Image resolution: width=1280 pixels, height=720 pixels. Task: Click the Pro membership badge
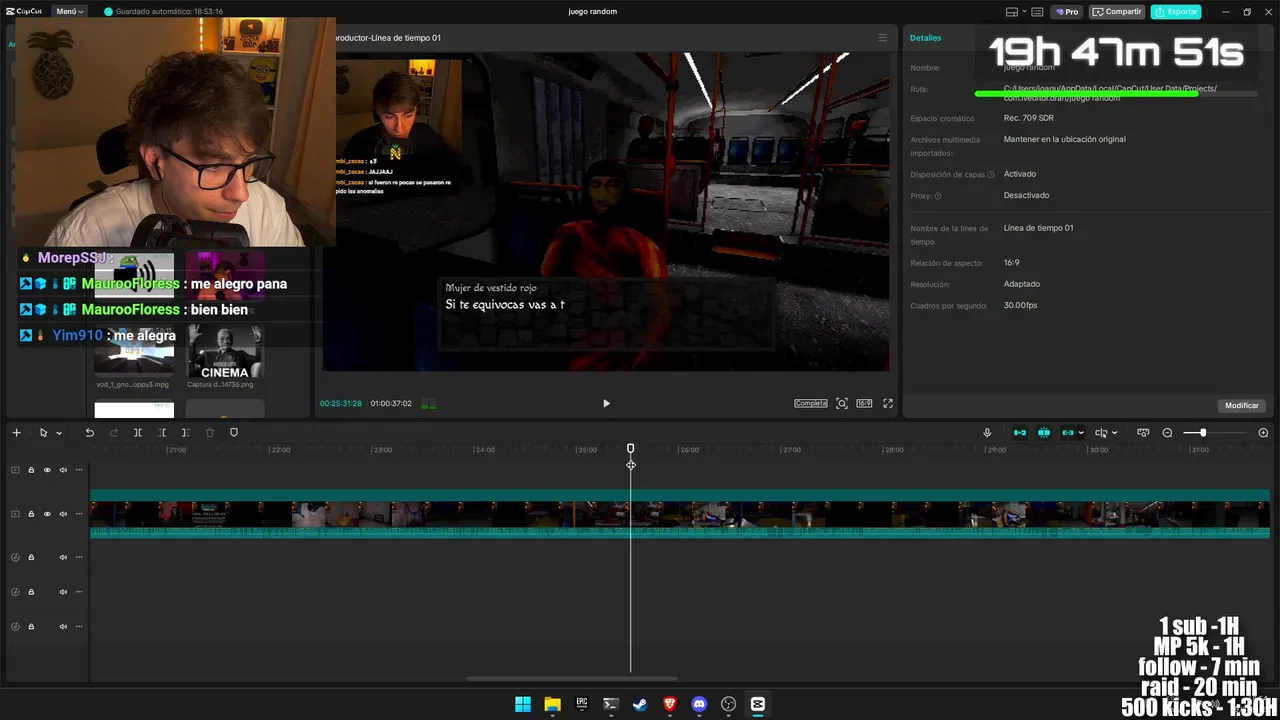(x=1067, y=12)
